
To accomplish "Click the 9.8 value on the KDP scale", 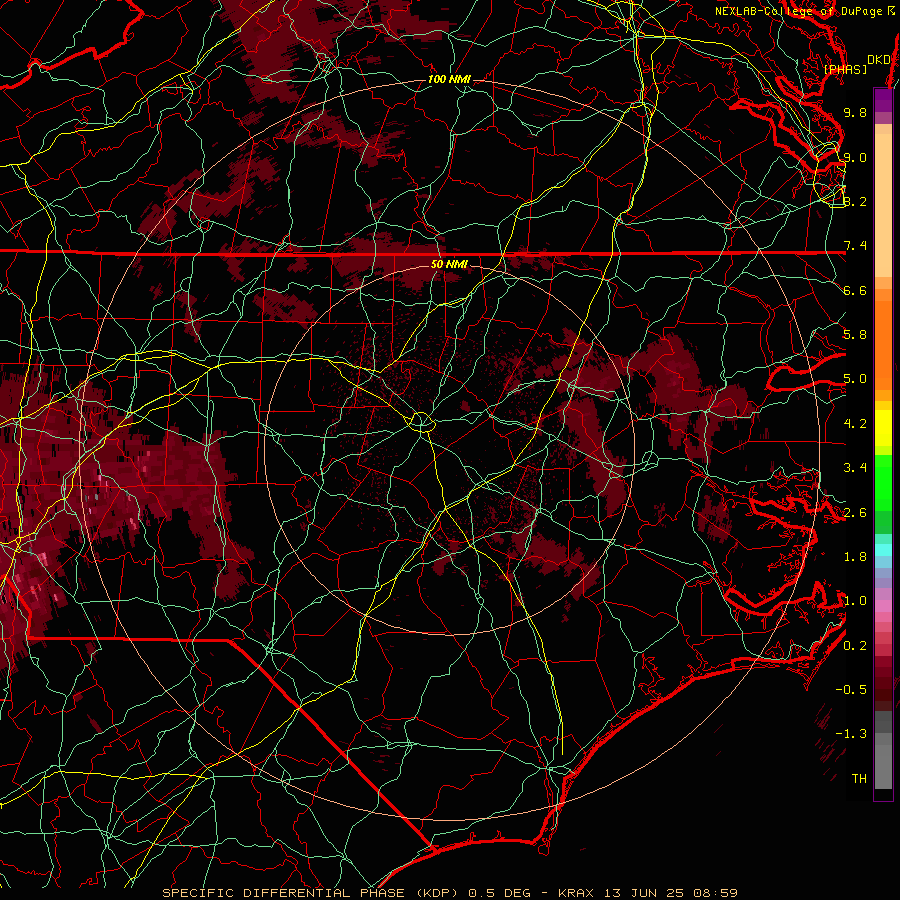I will pos(855,112).
